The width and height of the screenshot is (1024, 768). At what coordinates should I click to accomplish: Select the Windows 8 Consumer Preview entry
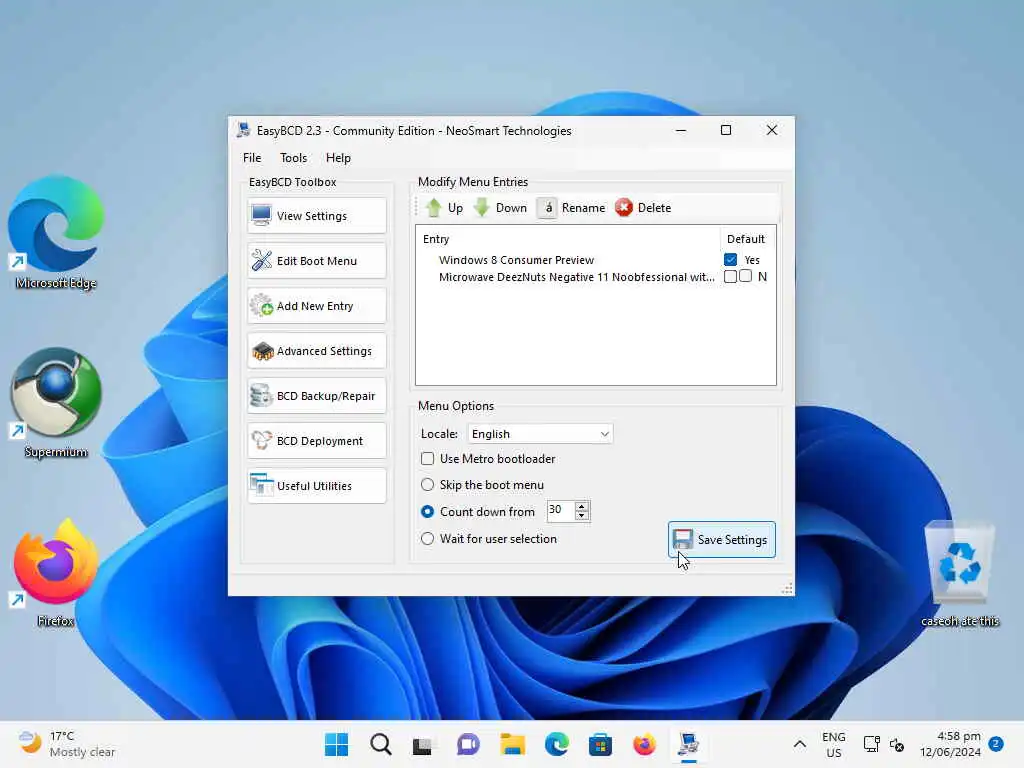(516, 260)
